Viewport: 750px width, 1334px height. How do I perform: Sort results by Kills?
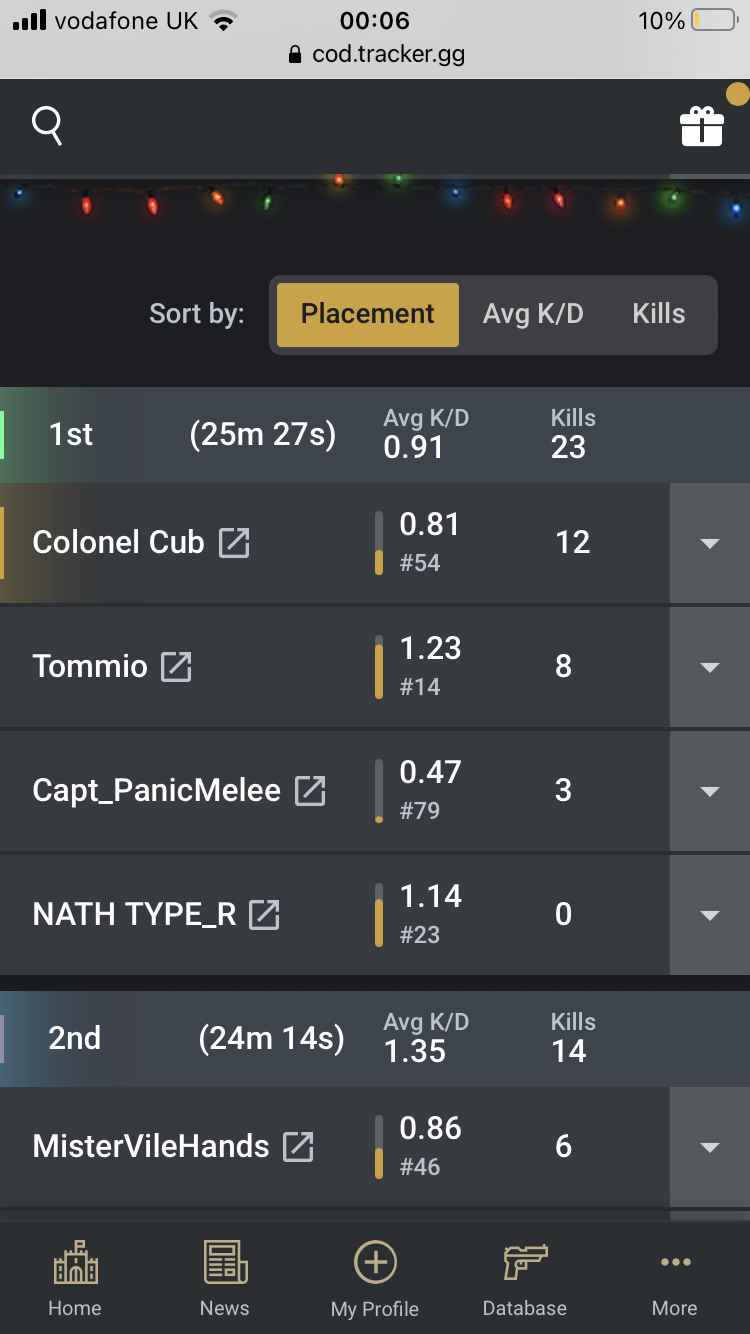658,314
